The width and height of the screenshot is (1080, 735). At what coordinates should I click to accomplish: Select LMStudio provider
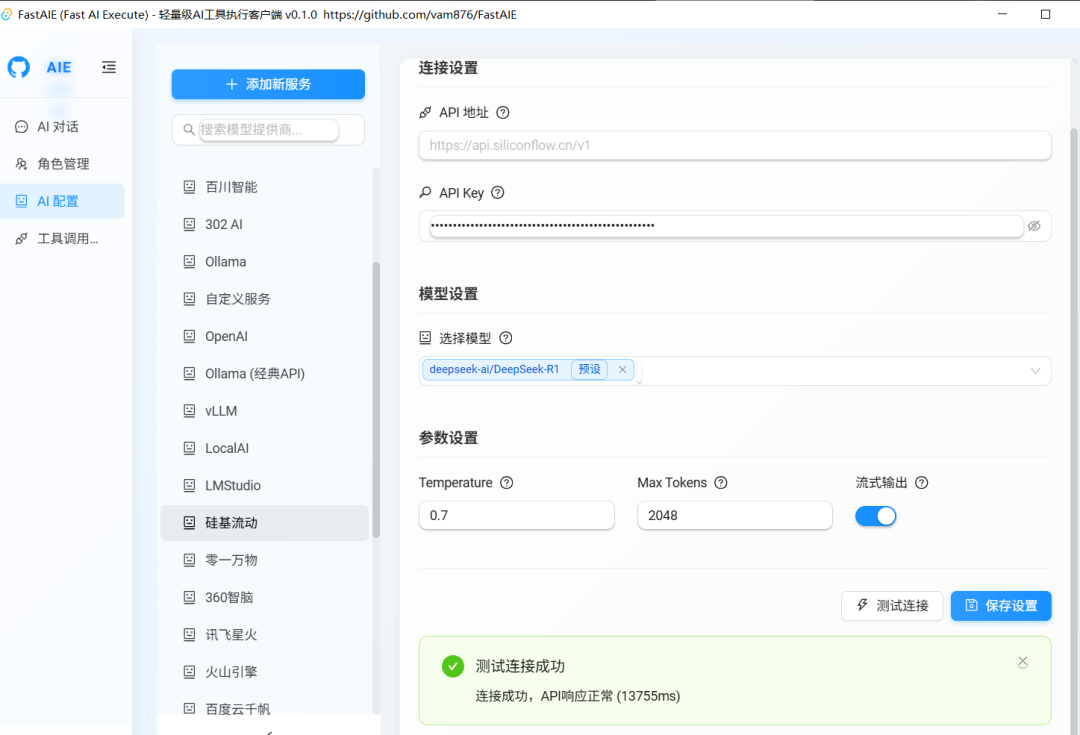[264, 485]
